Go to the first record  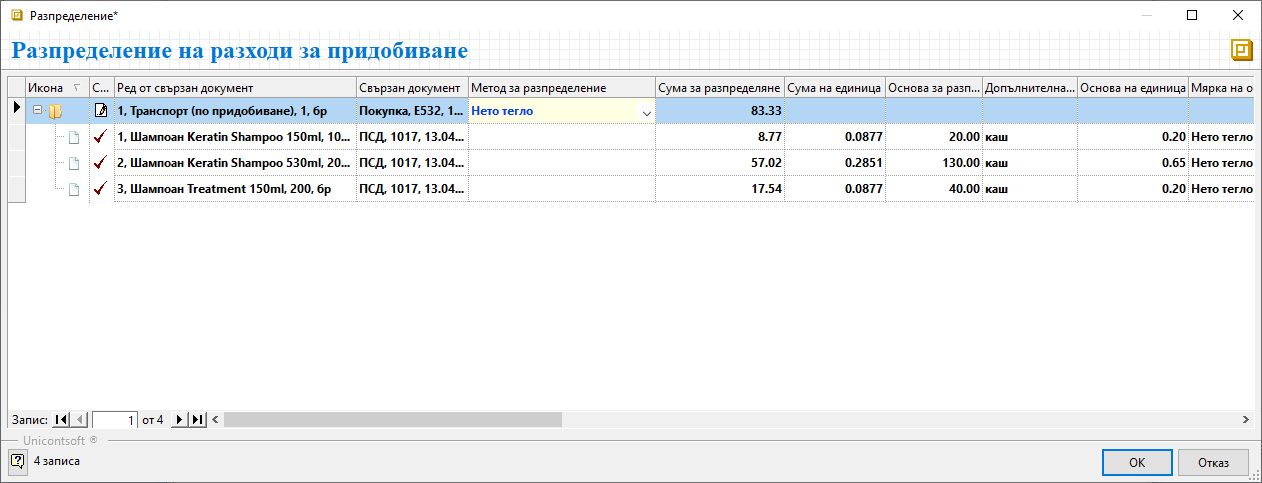coord(62,420)
